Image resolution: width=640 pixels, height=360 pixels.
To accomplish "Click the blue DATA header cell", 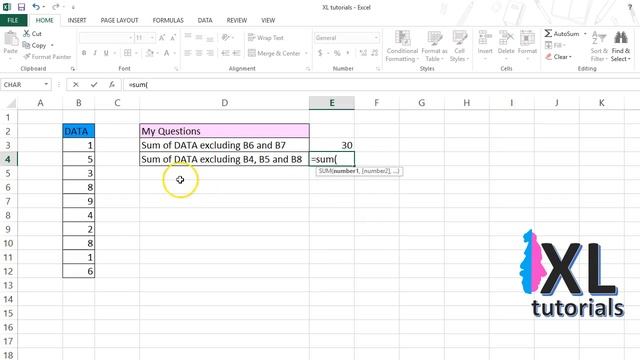I will point(79,131).
